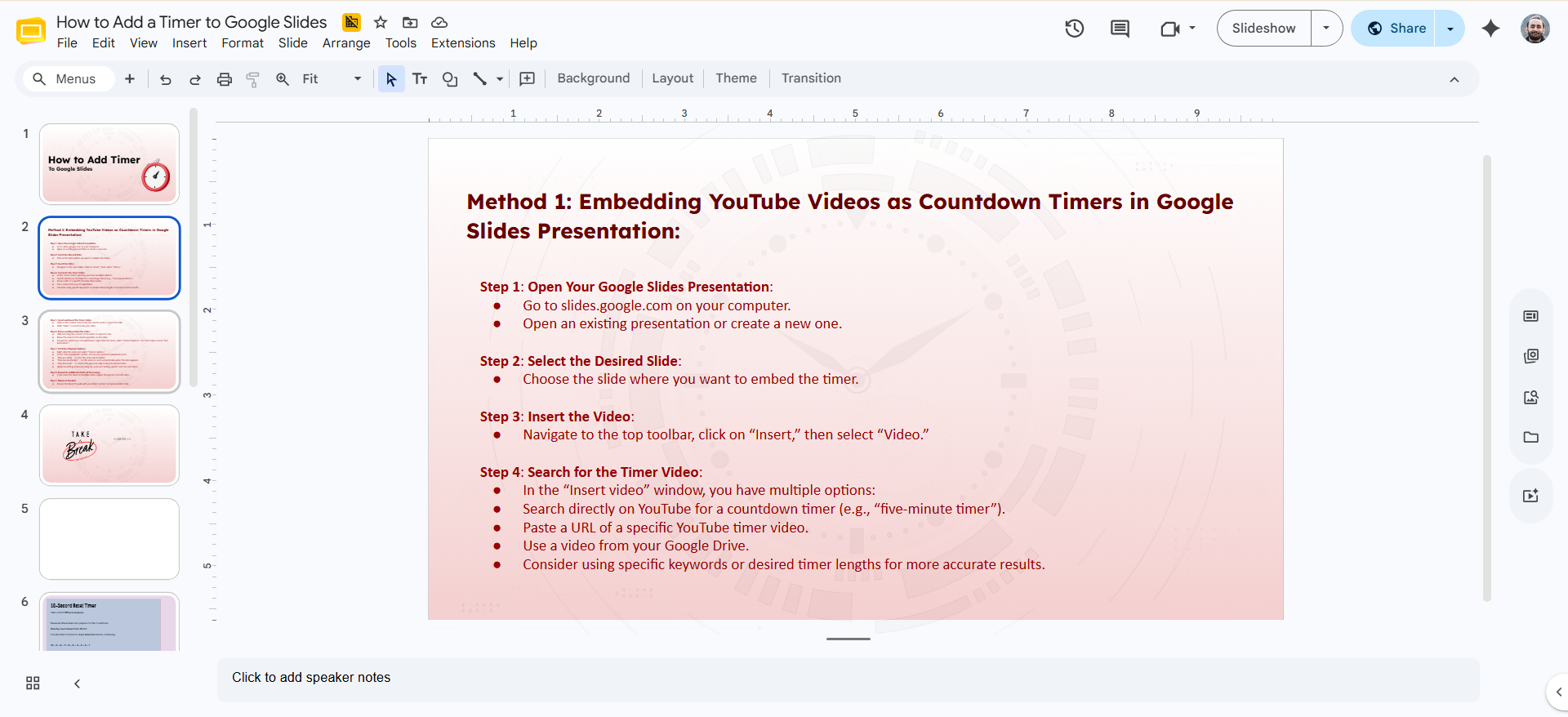Click the zoom magnifier tool
Screen dimensions: 1568x717
pos(283,79)
